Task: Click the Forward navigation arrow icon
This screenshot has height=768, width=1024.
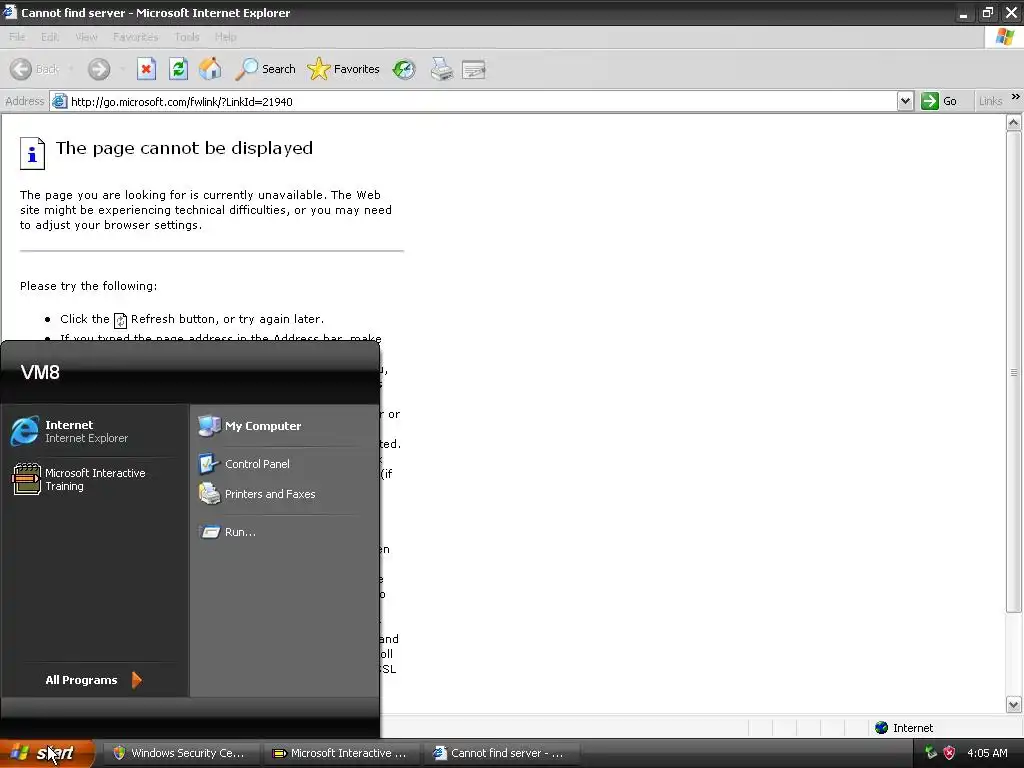Action: (x=99, y=69)
